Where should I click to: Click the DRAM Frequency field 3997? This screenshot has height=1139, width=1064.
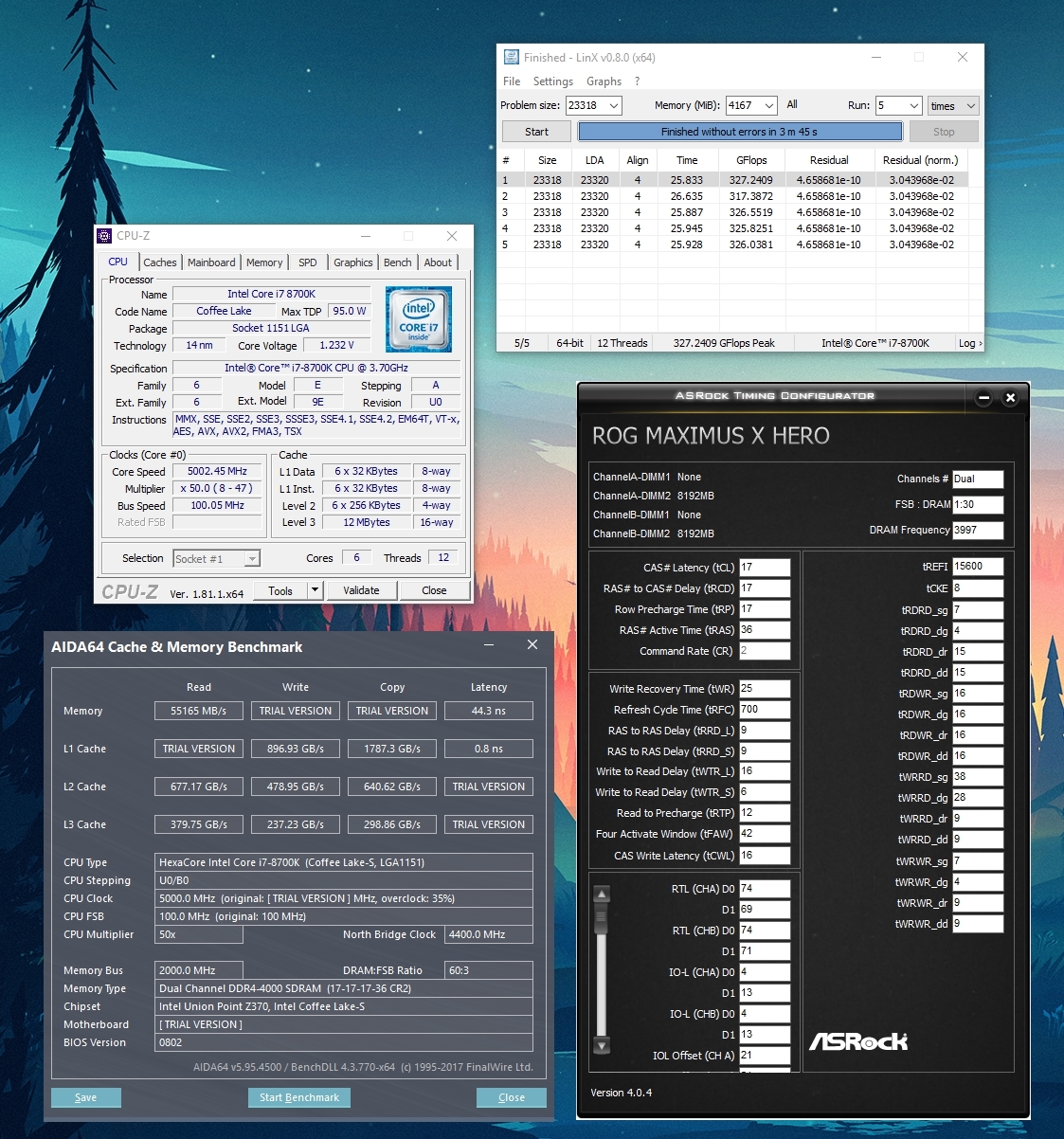point(977,530)
